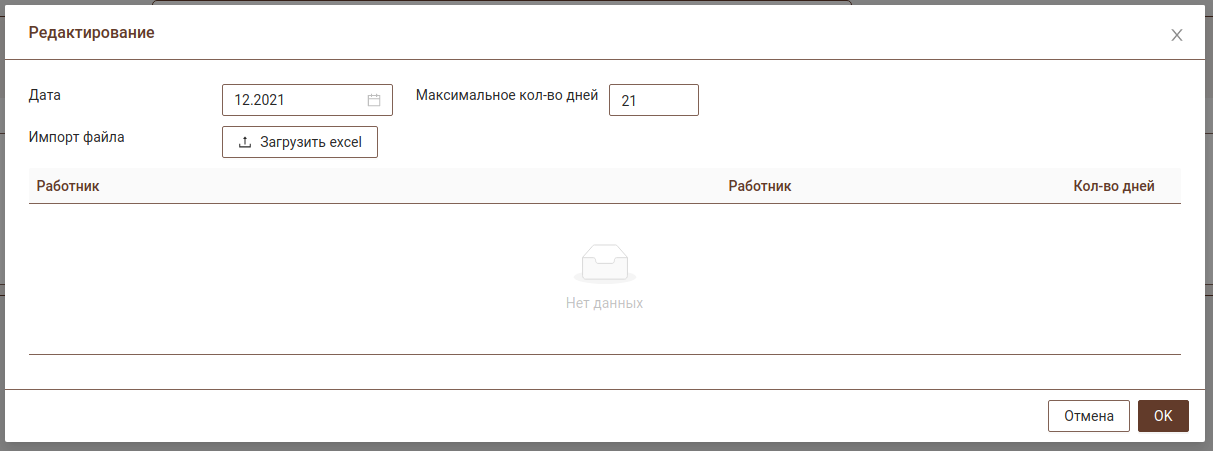Select the first Работник column header
This screenshot has height=451, width=1213.
point(68,186)
